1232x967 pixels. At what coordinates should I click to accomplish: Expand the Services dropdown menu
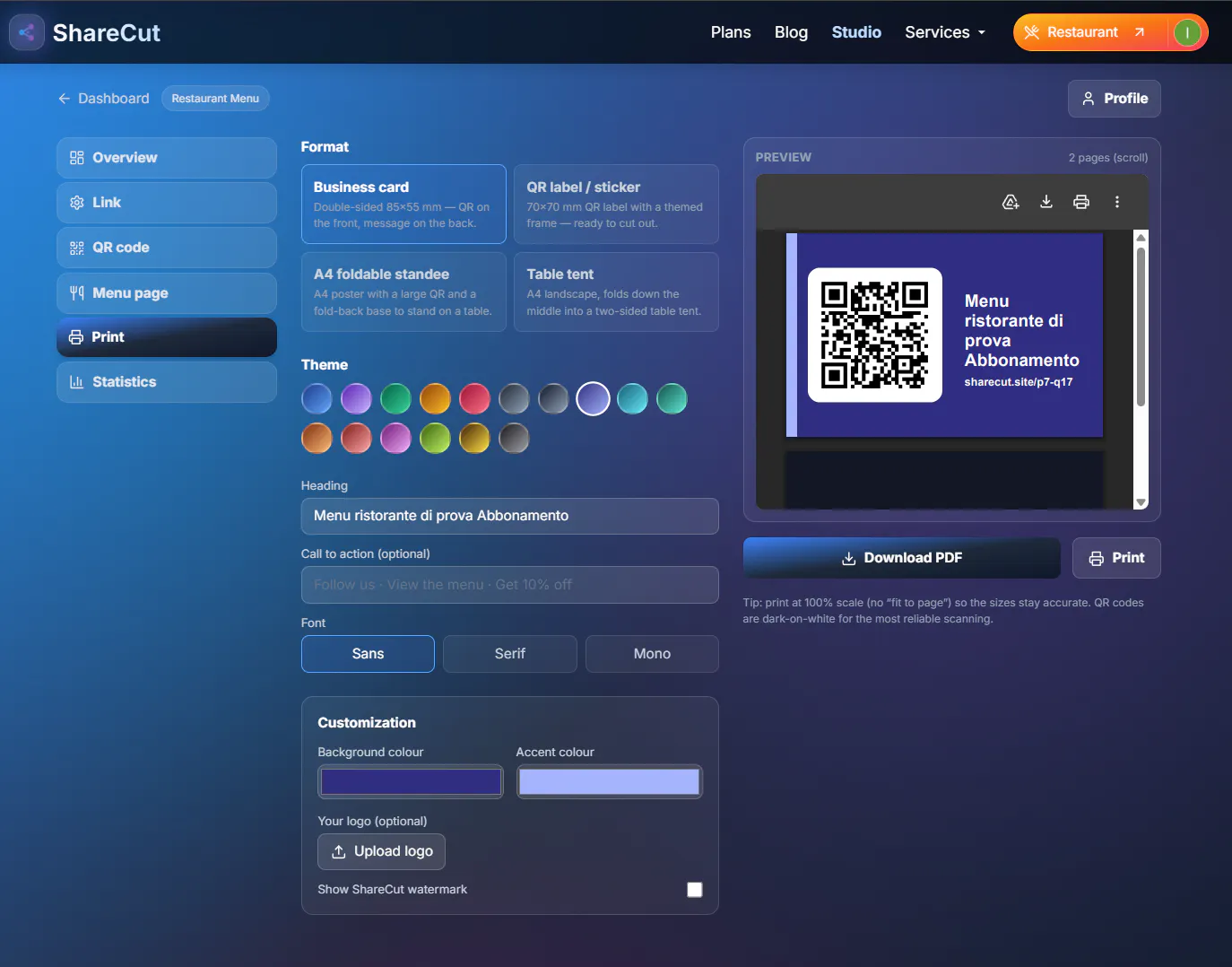945,32
